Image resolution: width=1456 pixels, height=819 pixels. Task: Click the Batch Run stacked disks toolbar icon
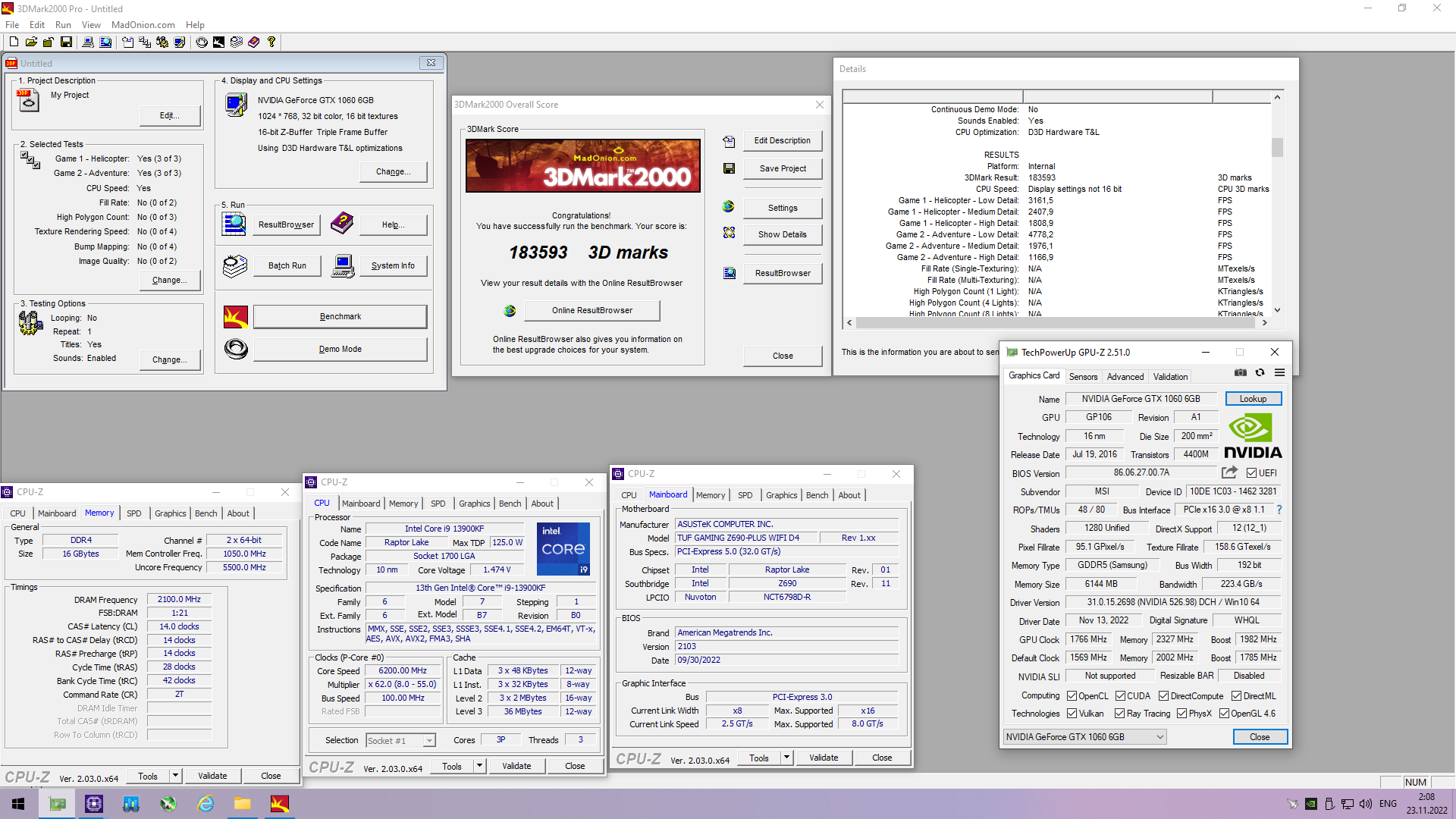(x=237, y=42)
